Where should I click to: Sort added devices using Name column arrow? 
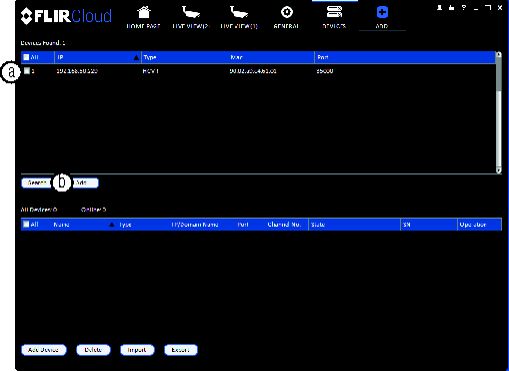(x=112, y=225)
